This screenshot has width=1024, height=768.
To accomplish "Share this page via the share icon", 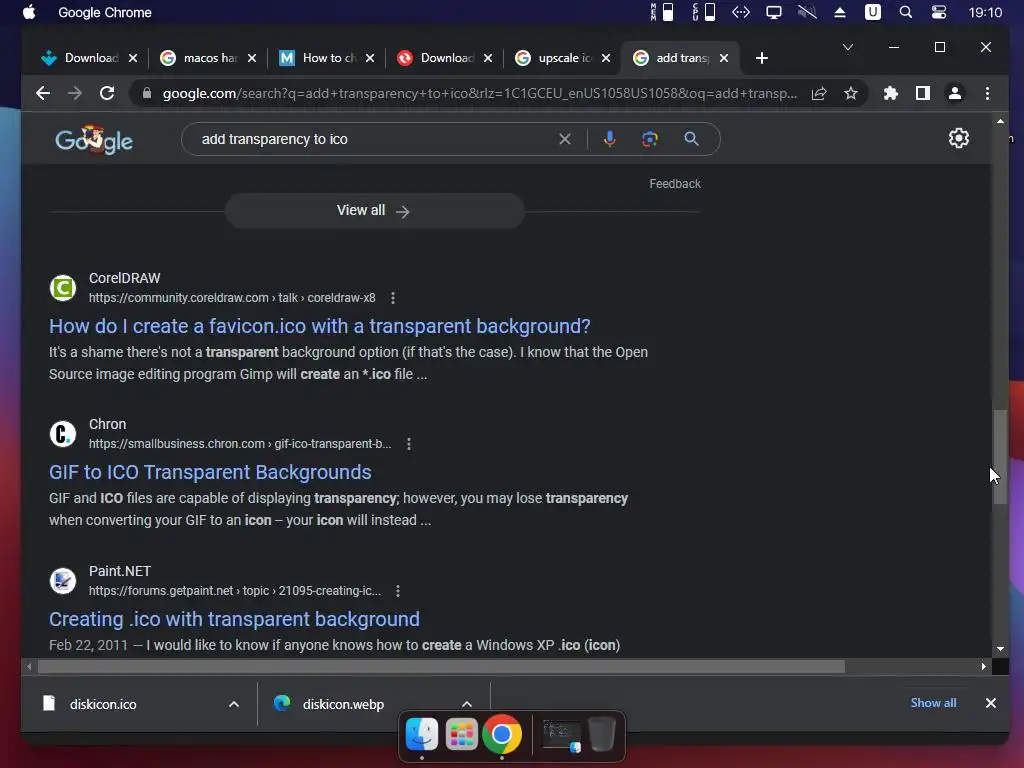I will click(x=819, y=93).
